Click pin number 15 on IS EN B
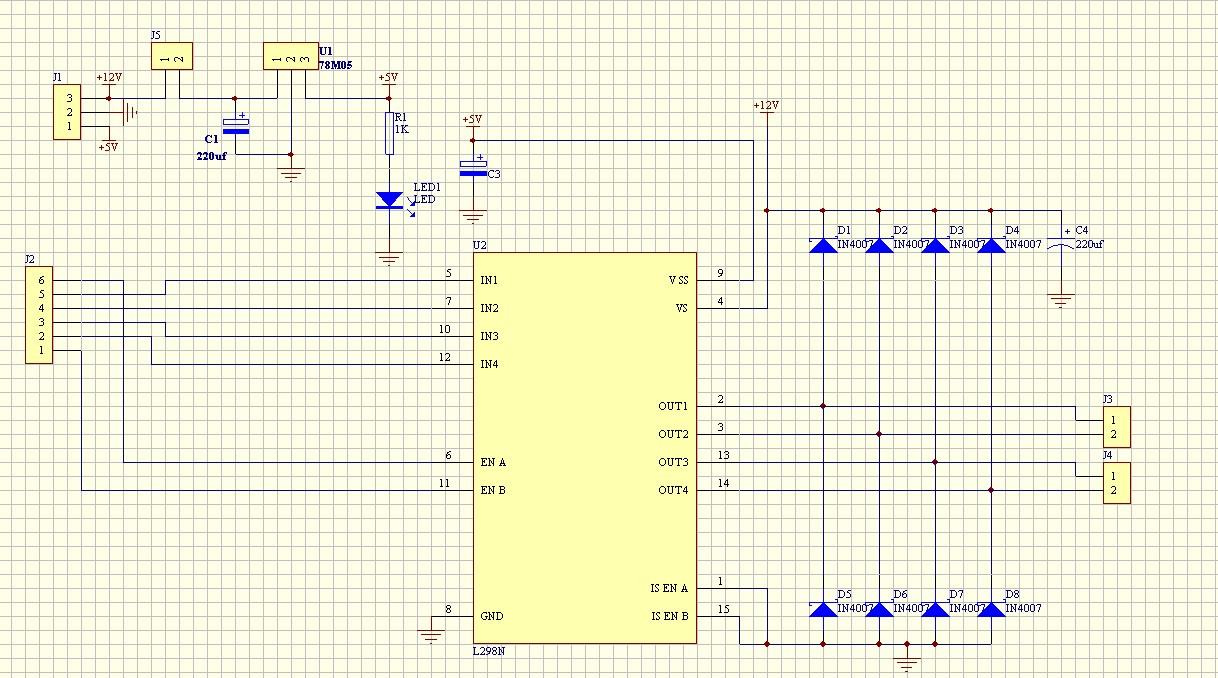This screenshot has height=678, width=1218. click(722, 610)
